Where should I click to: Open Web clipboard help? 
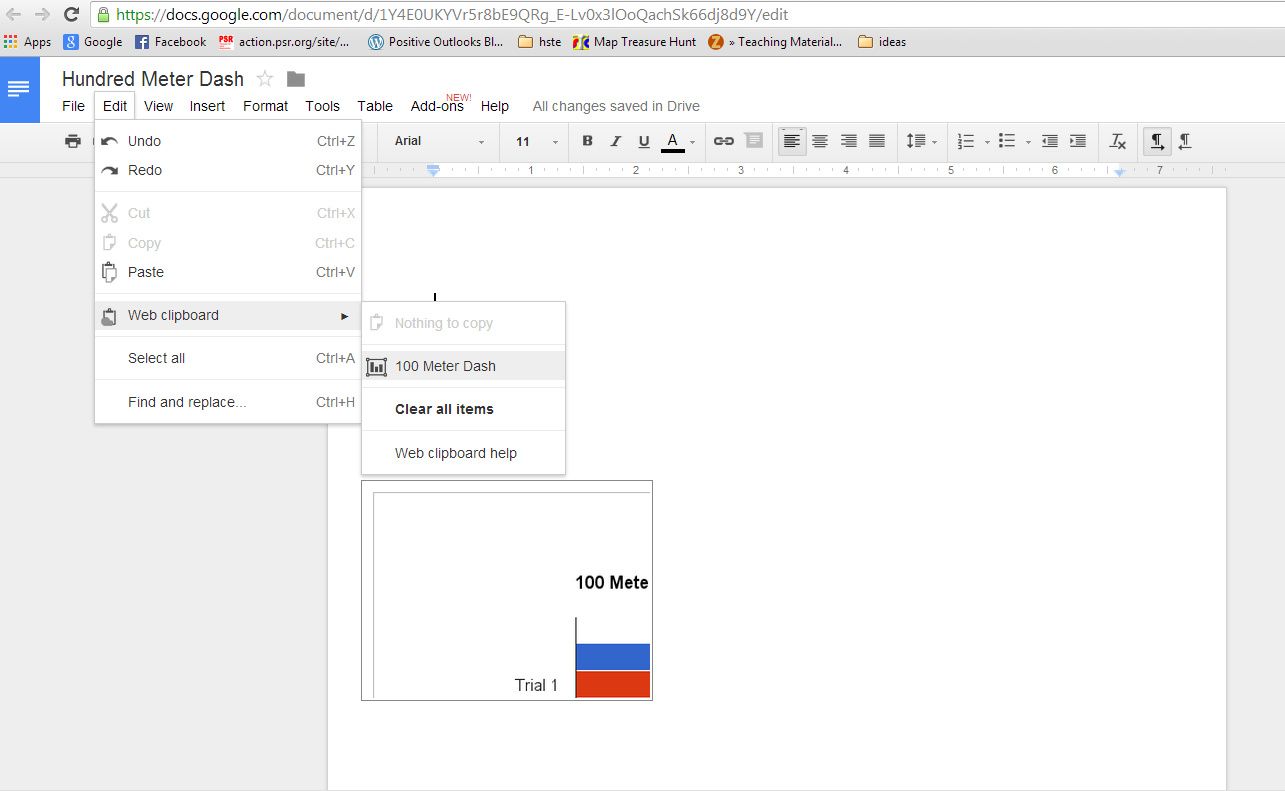(463, 453)
